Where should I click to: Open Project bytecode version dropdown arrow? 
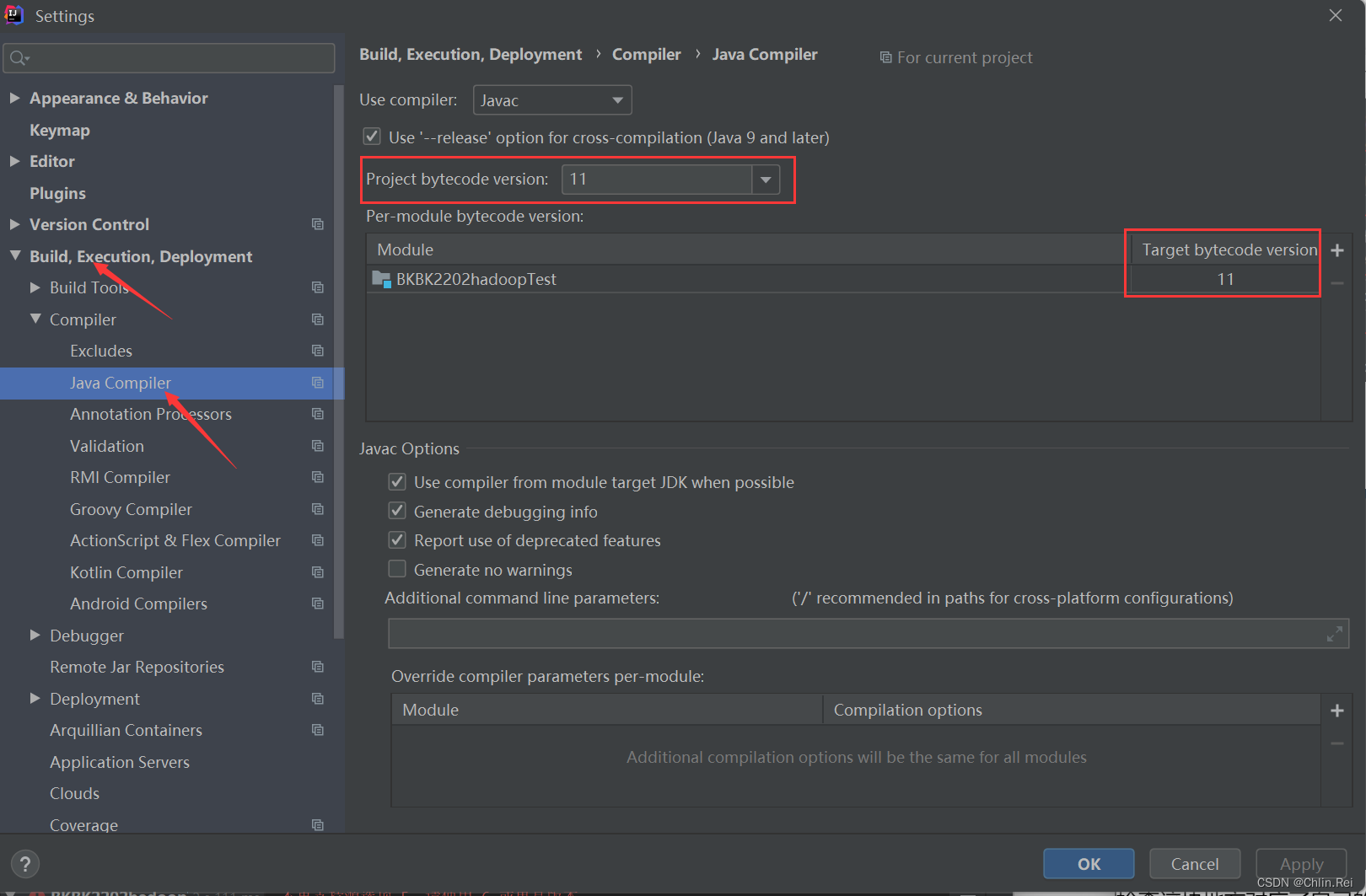click(766, 180)
